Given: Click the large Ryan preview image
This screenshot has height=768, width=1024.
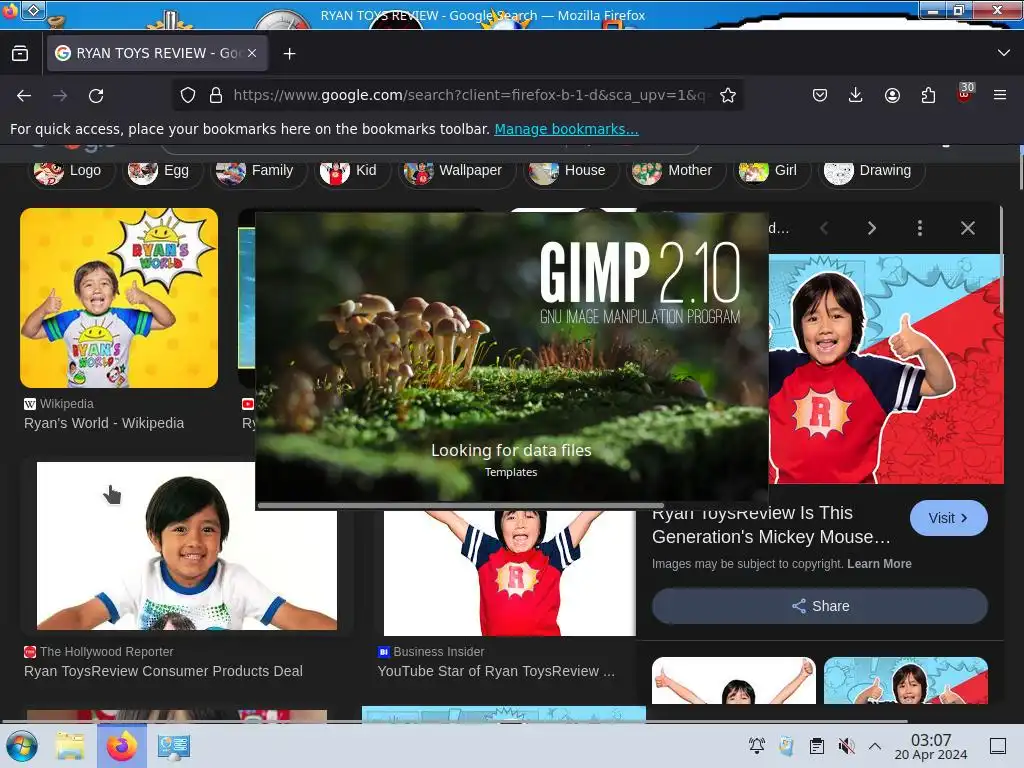Looking at the screenshot, I should pyautogui.click(x=886, y=369).
